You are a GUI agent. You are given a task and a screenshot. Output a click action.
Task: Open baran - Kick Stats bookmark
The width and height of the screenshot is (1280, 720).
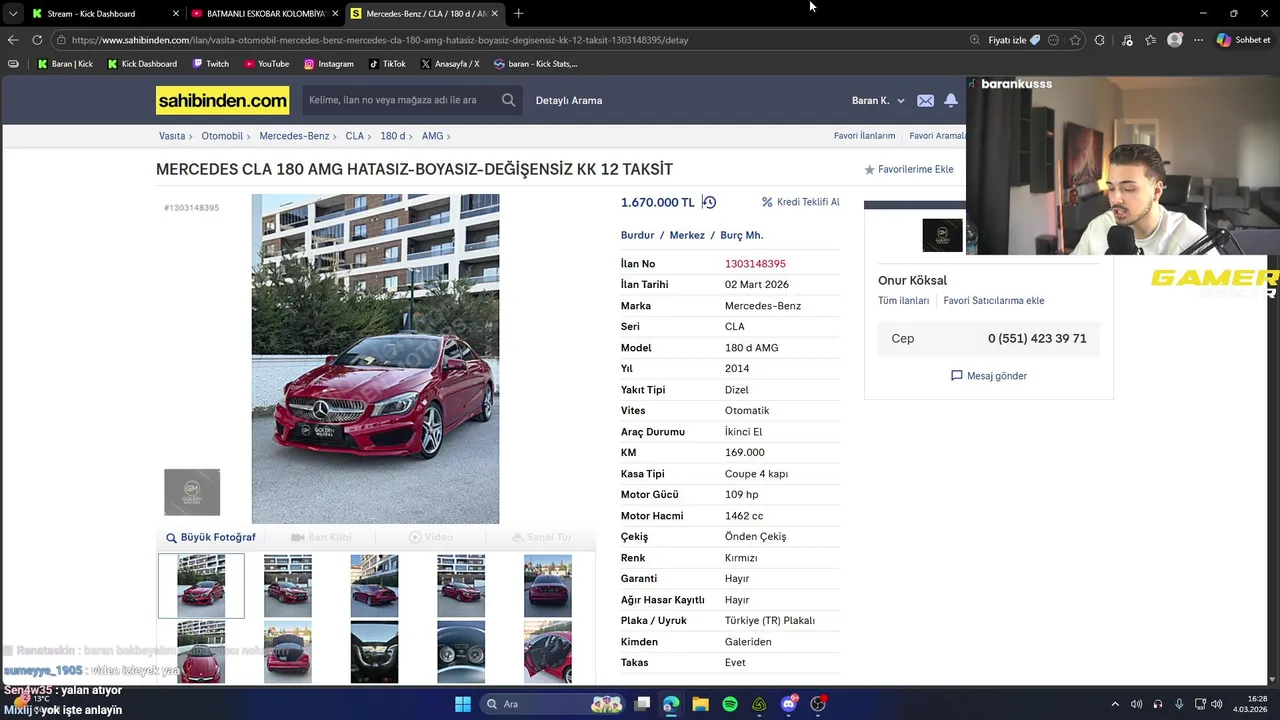pos(536,64)
